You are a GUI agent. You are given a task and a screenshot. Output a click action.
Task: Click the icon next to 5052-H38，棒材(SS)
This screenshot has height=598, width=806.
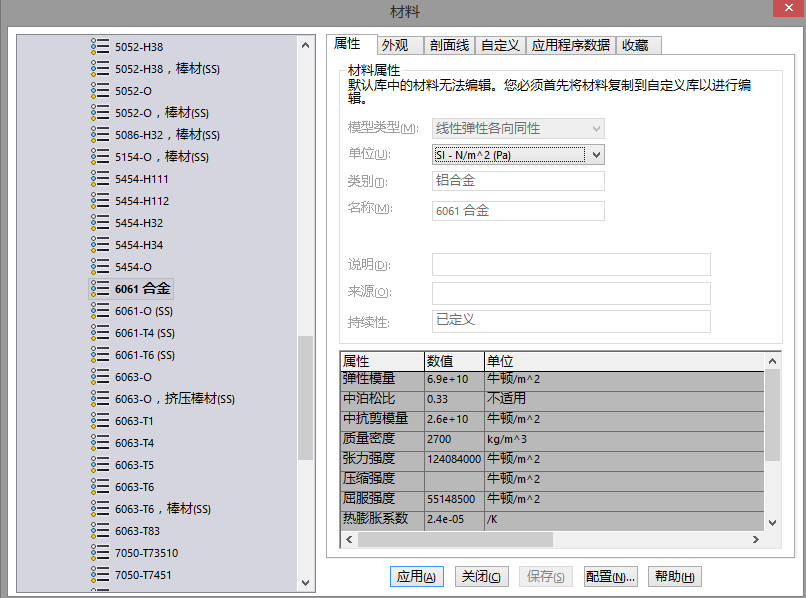tap(100, 68)
